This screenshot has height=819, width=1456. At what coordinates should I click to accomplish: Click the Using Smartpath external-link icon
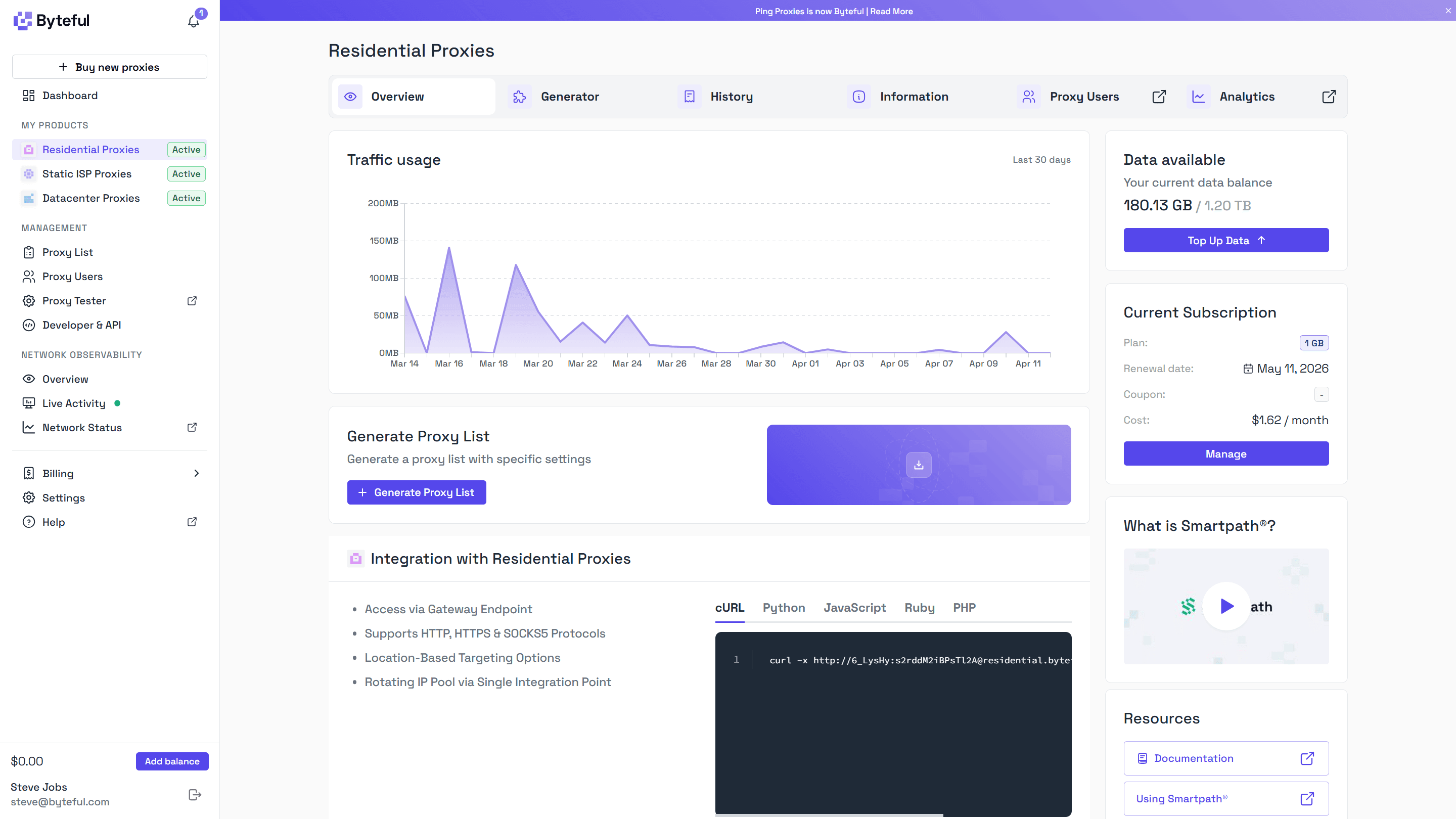point(1307,799)
